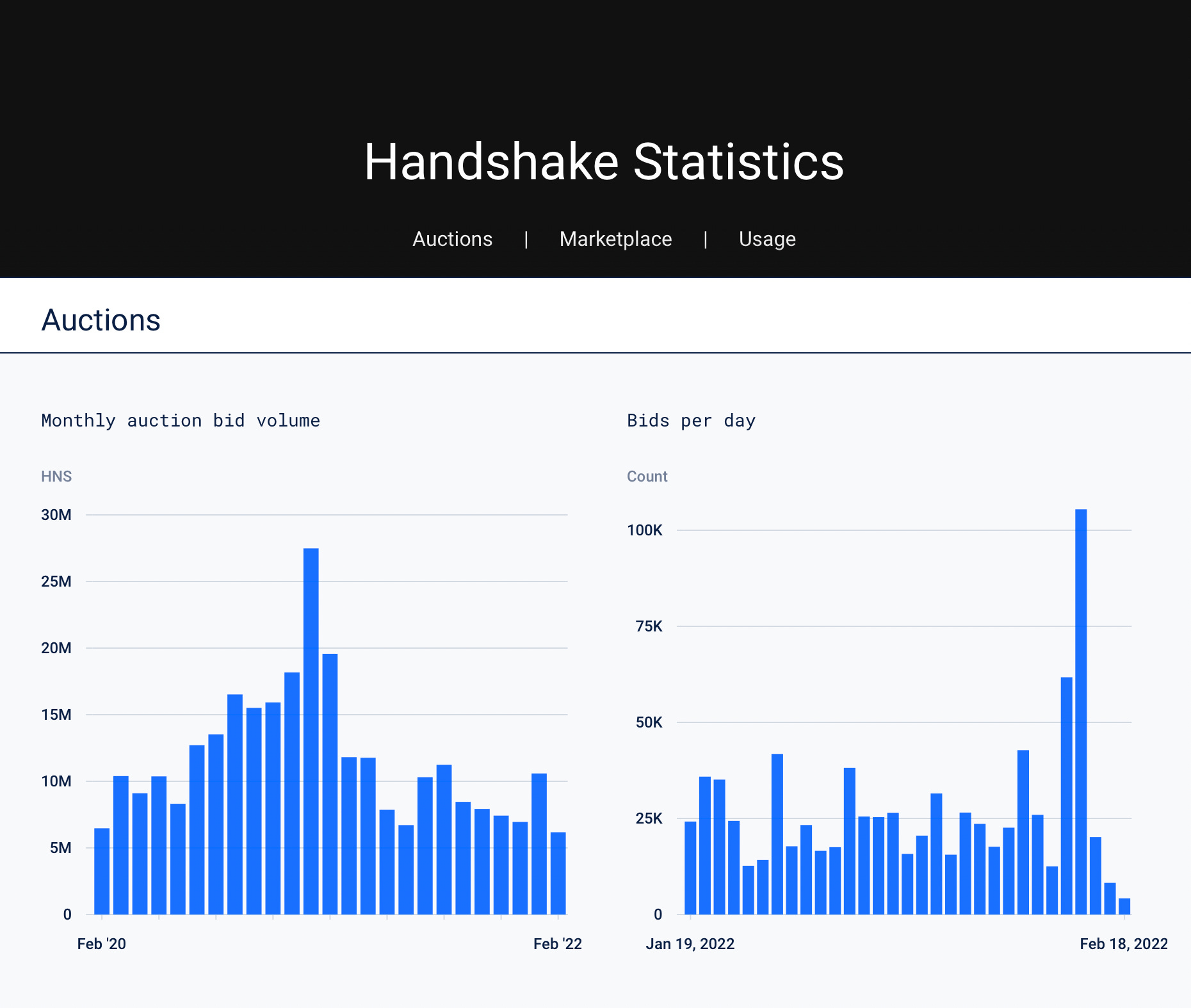
Task: Click the 'Count' axis unit label
Action: 647,476
